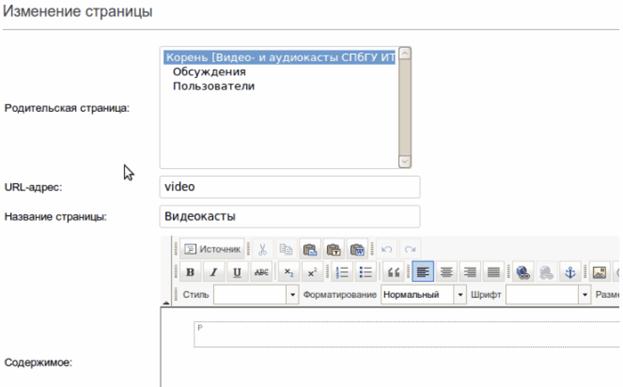Insert image icon
The image size is (623, 387).
click(x=599, y=272)
